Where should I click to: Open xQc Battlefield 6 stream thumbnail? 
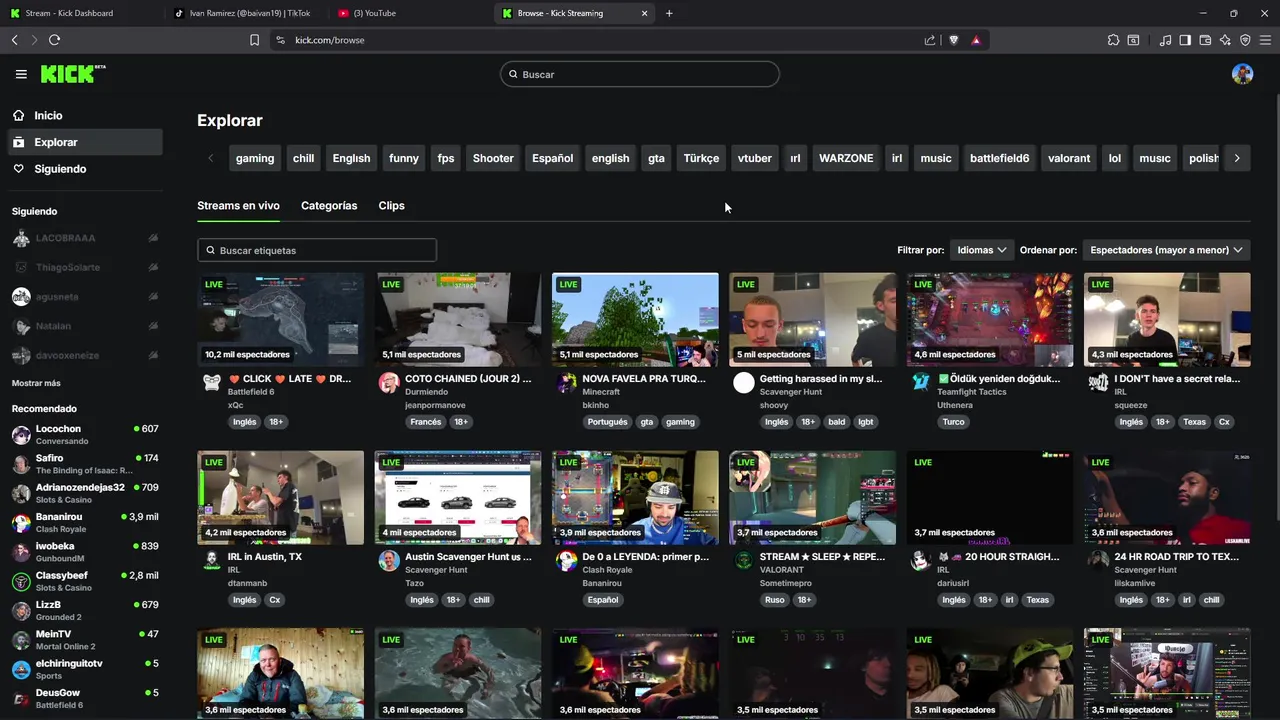tap(280, 320)
